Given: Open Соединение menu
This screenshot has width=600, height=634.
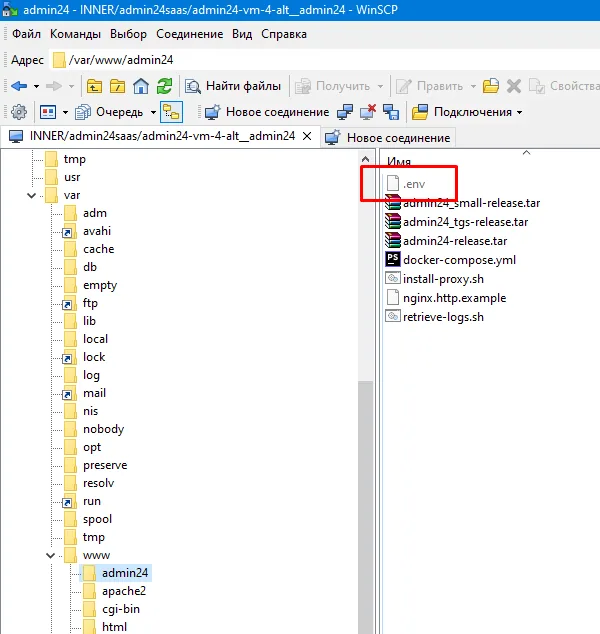Looking at the screenshot, I should 190,34.
